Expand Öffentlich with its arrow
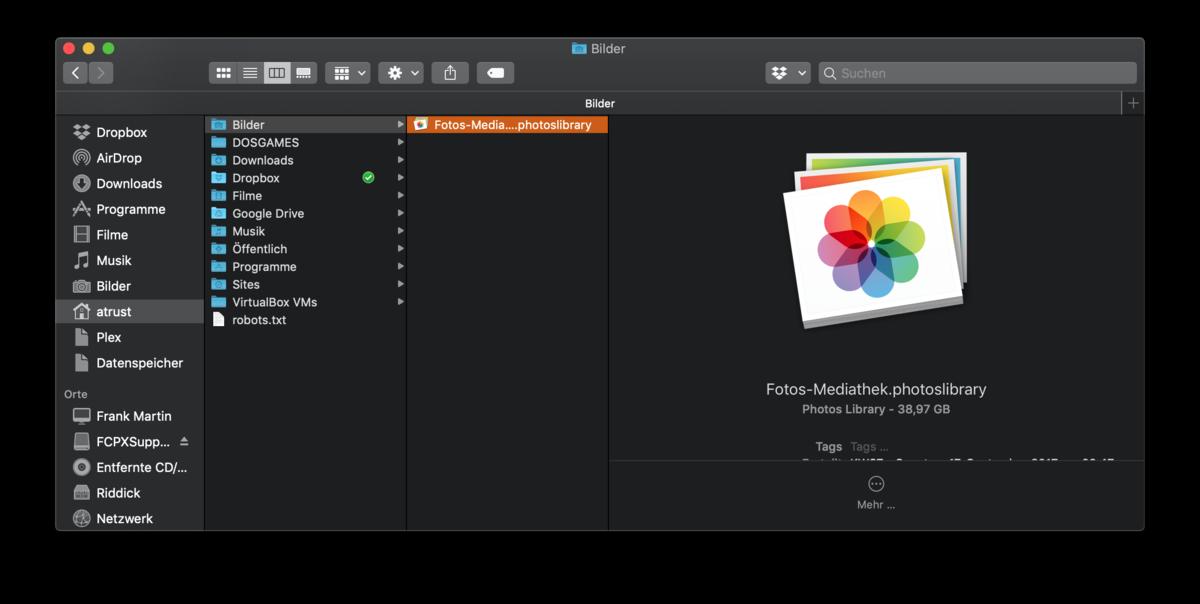Viewport: 1200px width, 604px height. [x=400, y=249]
